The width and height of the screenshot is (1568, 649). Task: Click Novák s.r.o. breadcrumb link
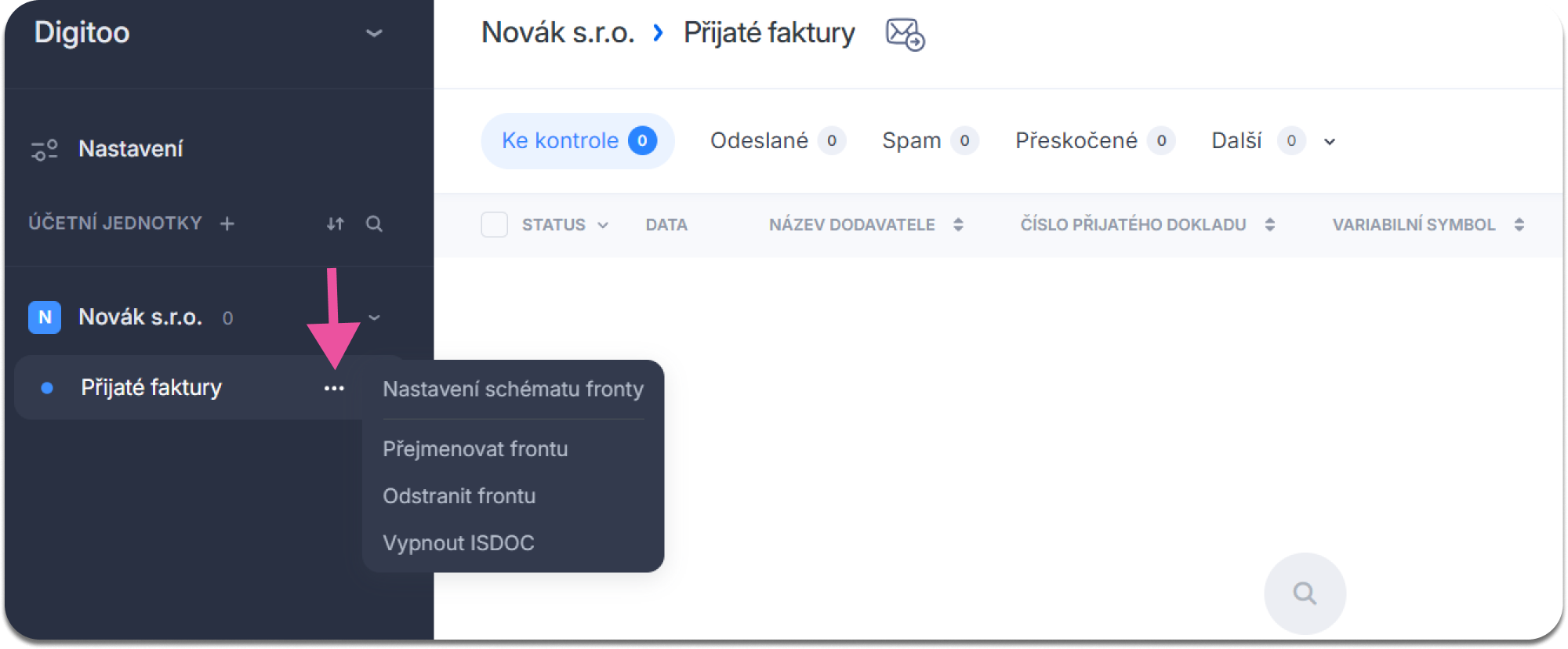[x=557, y=33]
